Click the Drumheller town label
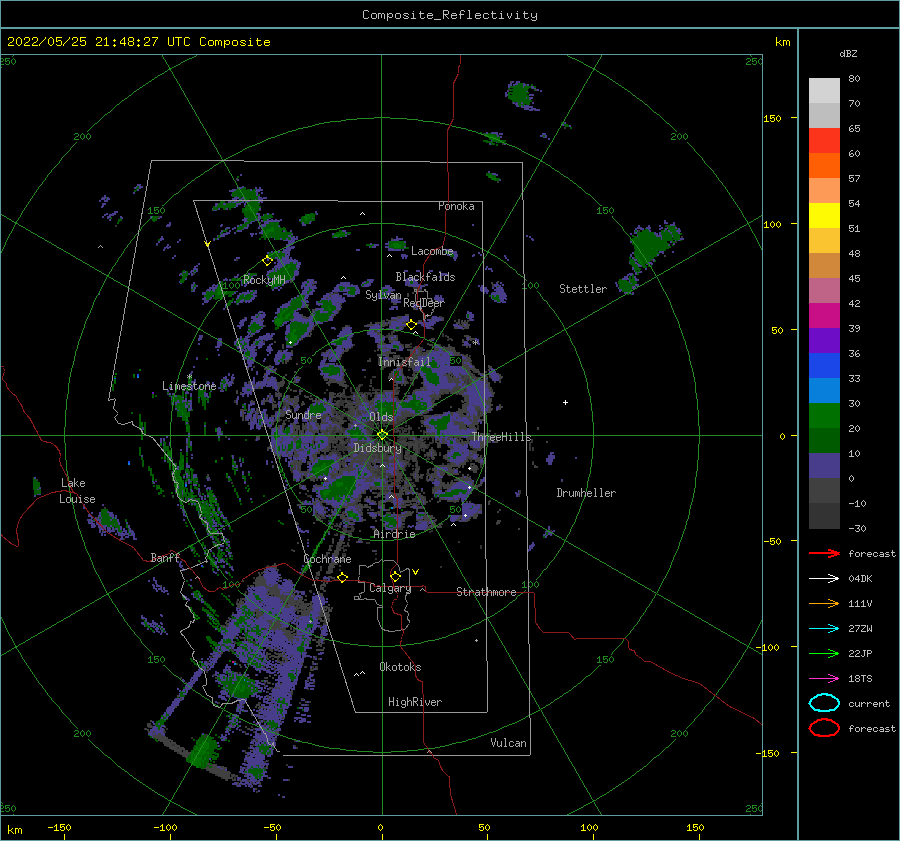This screenshot has width=900, height=841. click(586, 493)
